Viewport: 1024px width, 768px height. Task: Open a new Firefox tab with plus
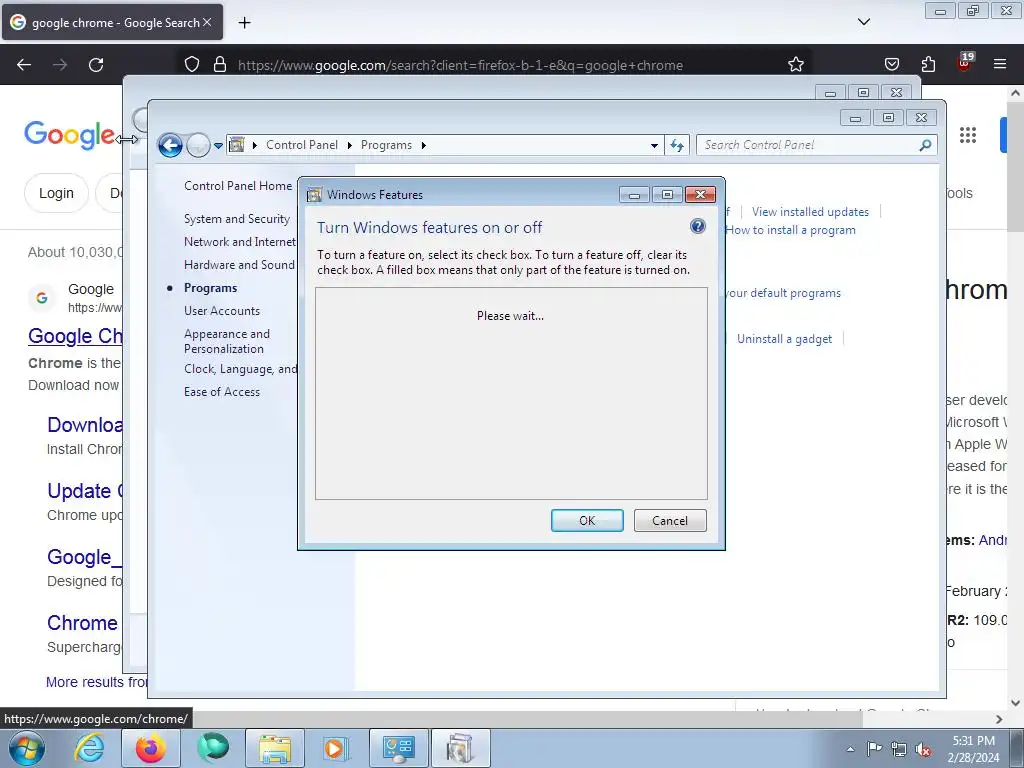point(244,23)
